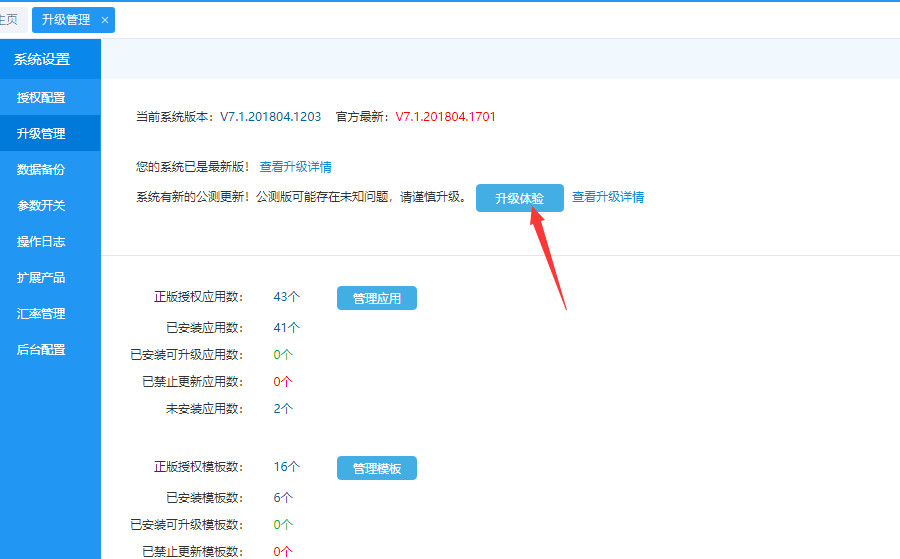Click the 43个 licensed apps count
Image resolution: width=900 pixels, height=559 pixels.
[x=286, y=298]
